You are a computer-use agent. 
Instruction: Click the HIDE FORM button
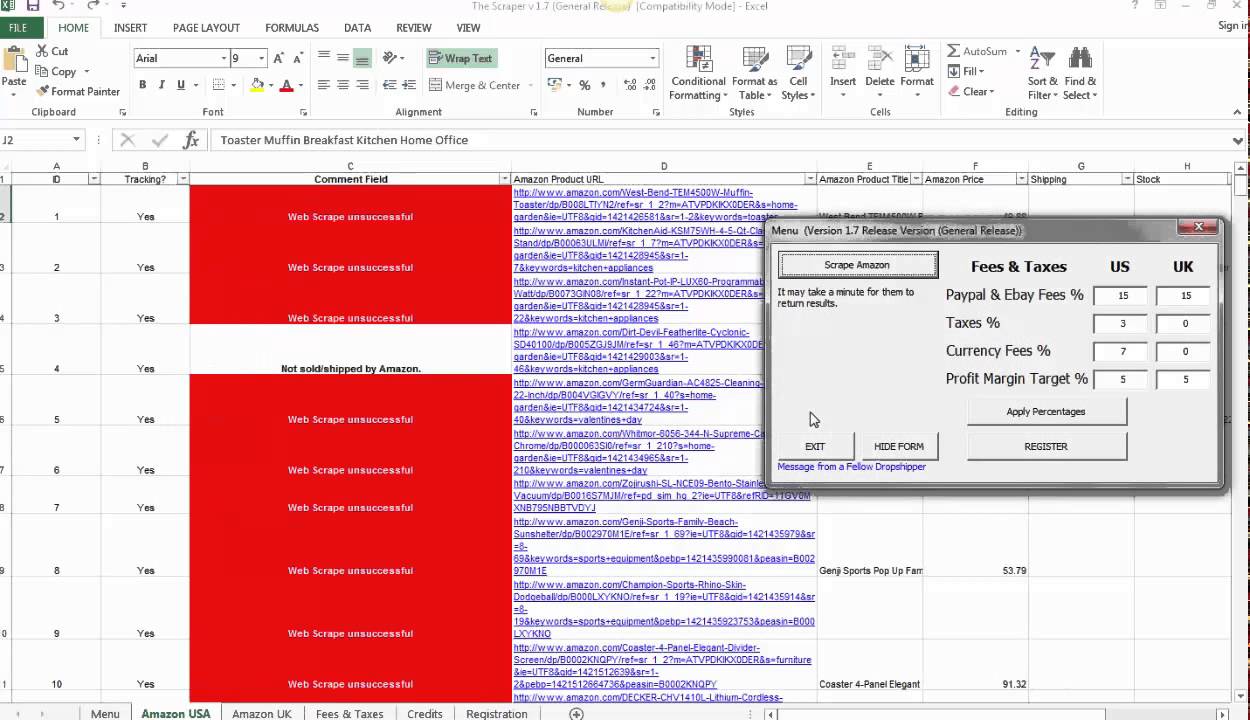click(x=899, y=446)
